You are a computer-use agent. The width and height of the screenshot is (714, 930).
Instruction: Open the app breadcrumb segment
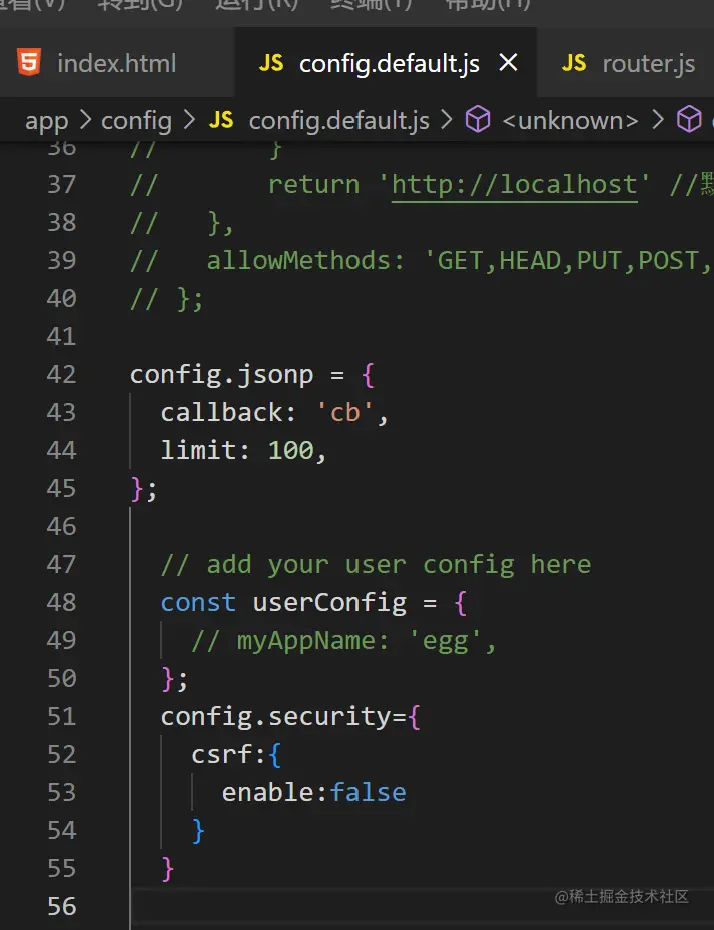point(47,121)
